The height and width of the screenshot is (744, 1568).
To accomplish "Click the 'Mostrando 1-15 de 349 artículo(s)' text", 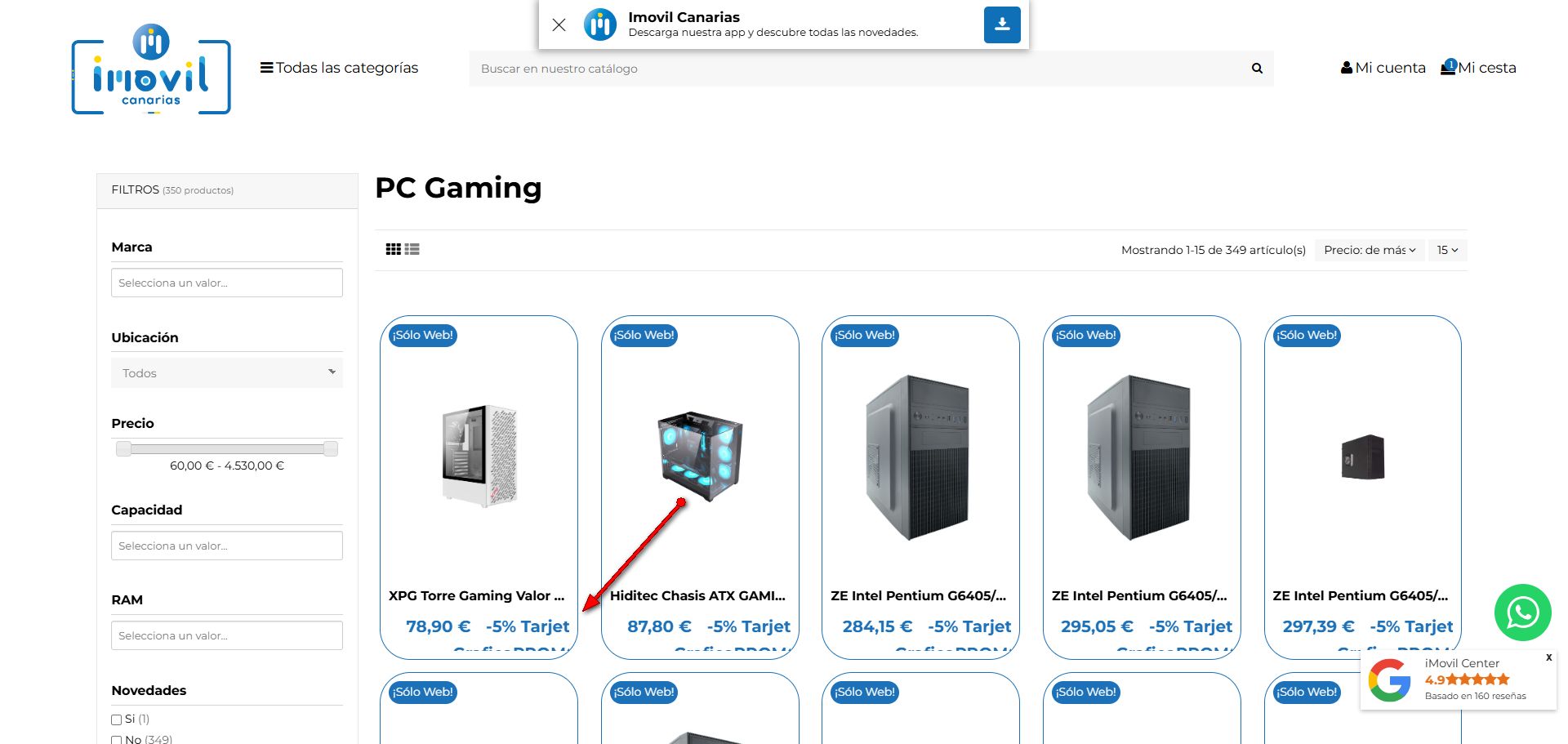I will click(x=1214, y=250).
